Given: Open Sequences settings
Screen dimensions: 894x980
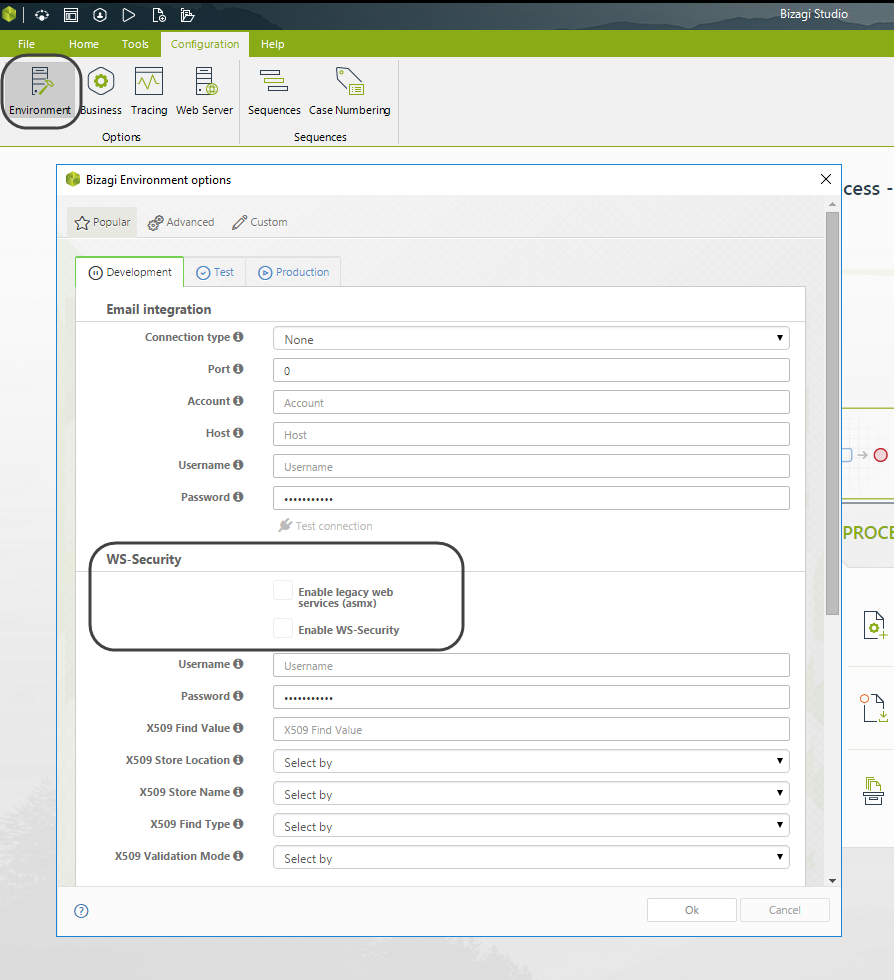Looking at the screenshot, I should click(x=274, y=92).
